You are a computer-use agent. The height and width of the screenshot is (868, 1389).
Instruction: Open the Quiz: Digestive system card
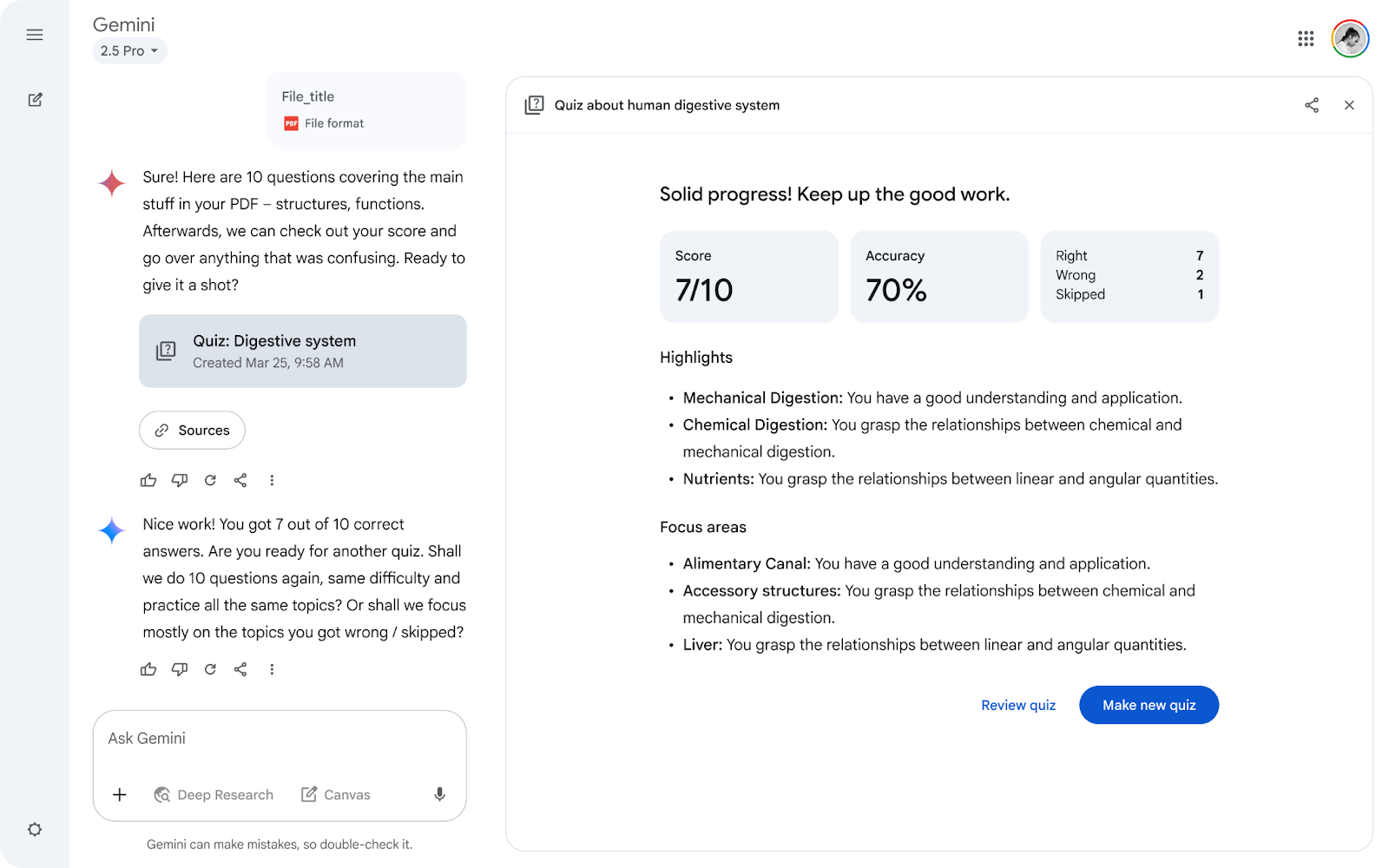point(303,351)
